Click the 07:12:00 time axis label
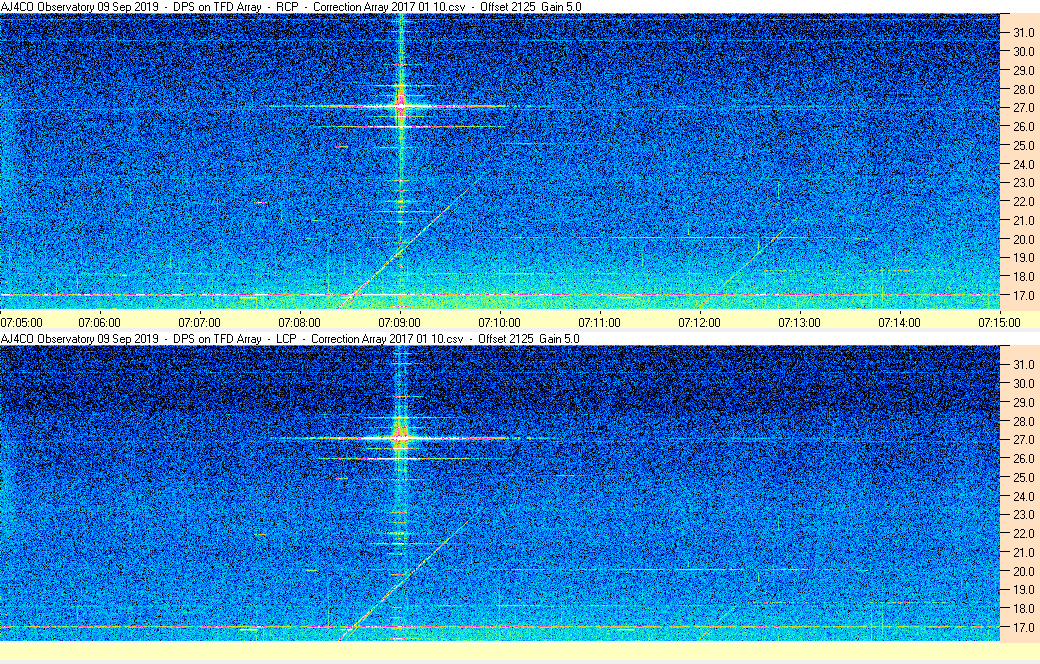The width and height of the screenshot is (1040, 664). (699, 323)
